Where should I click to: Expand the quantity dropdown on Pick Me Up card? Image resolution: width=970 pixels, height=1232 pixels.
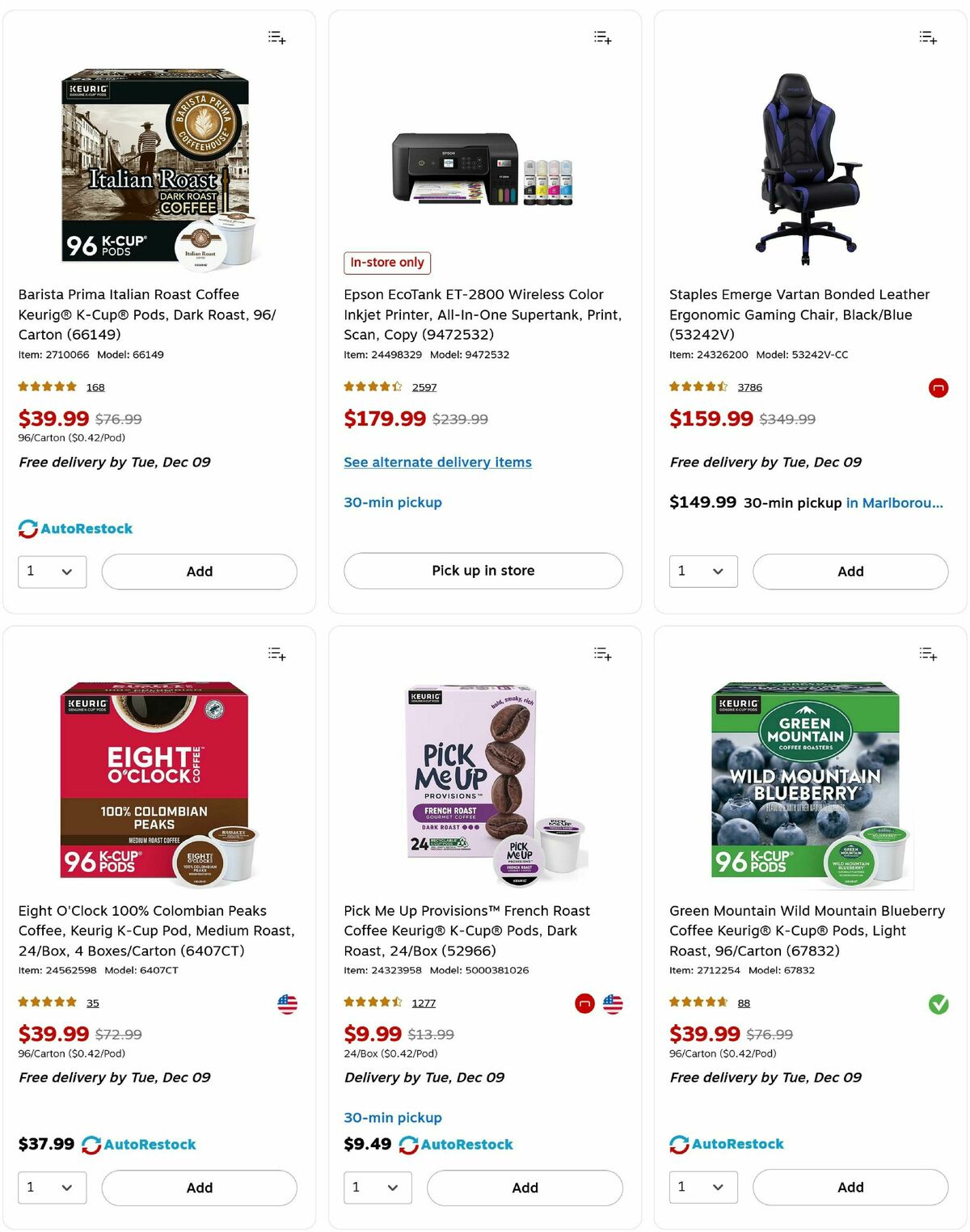tap(378, 1188)
